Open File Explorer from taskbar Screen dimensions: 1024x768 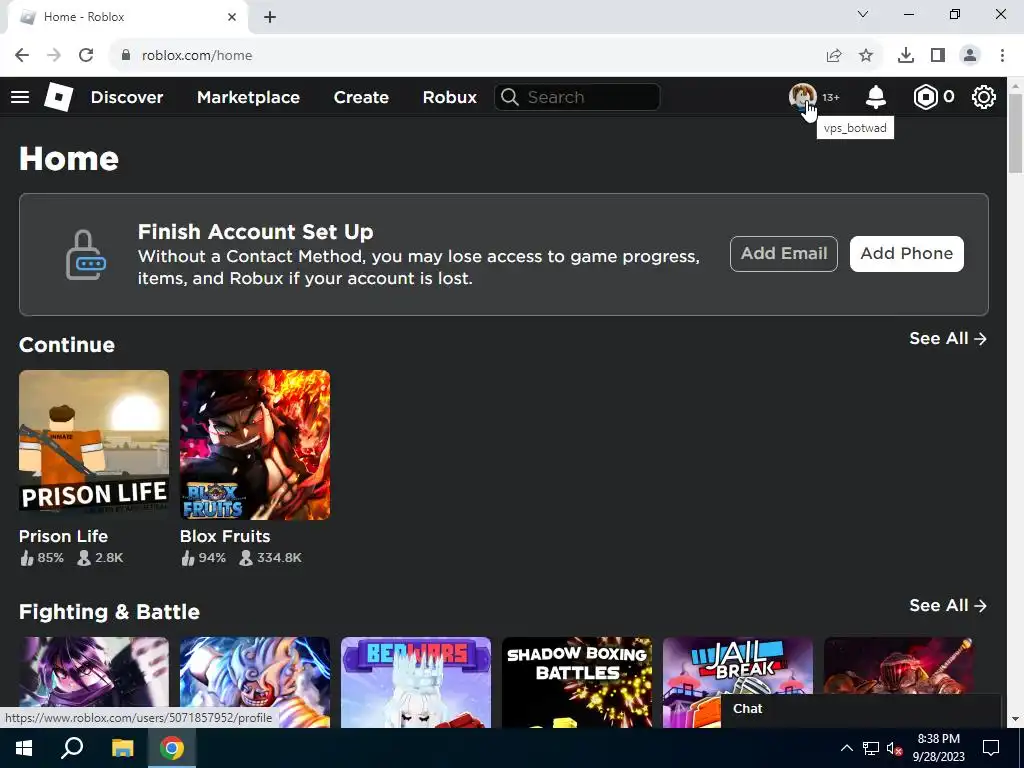coord(122,748)
